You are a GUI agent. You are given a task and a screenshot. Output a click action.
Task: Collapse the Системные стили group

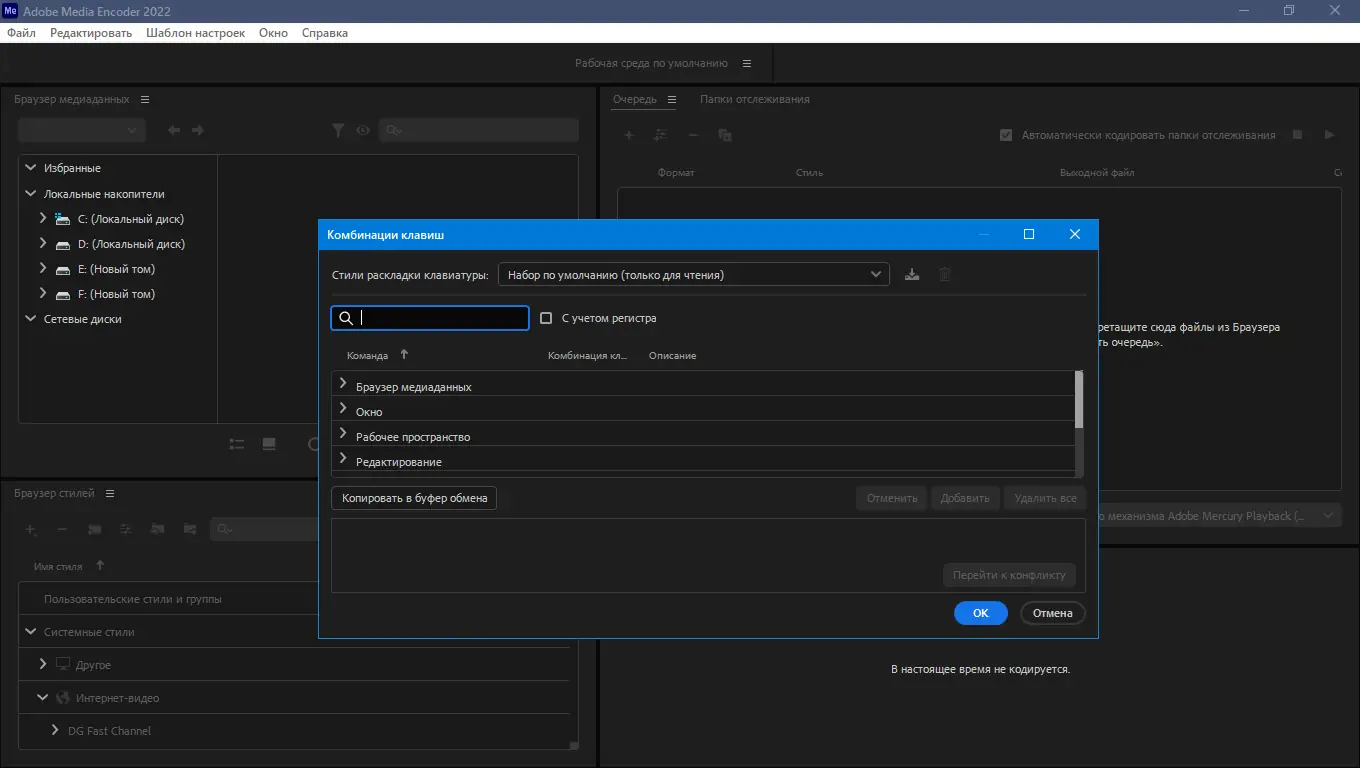tap(31, 631)
